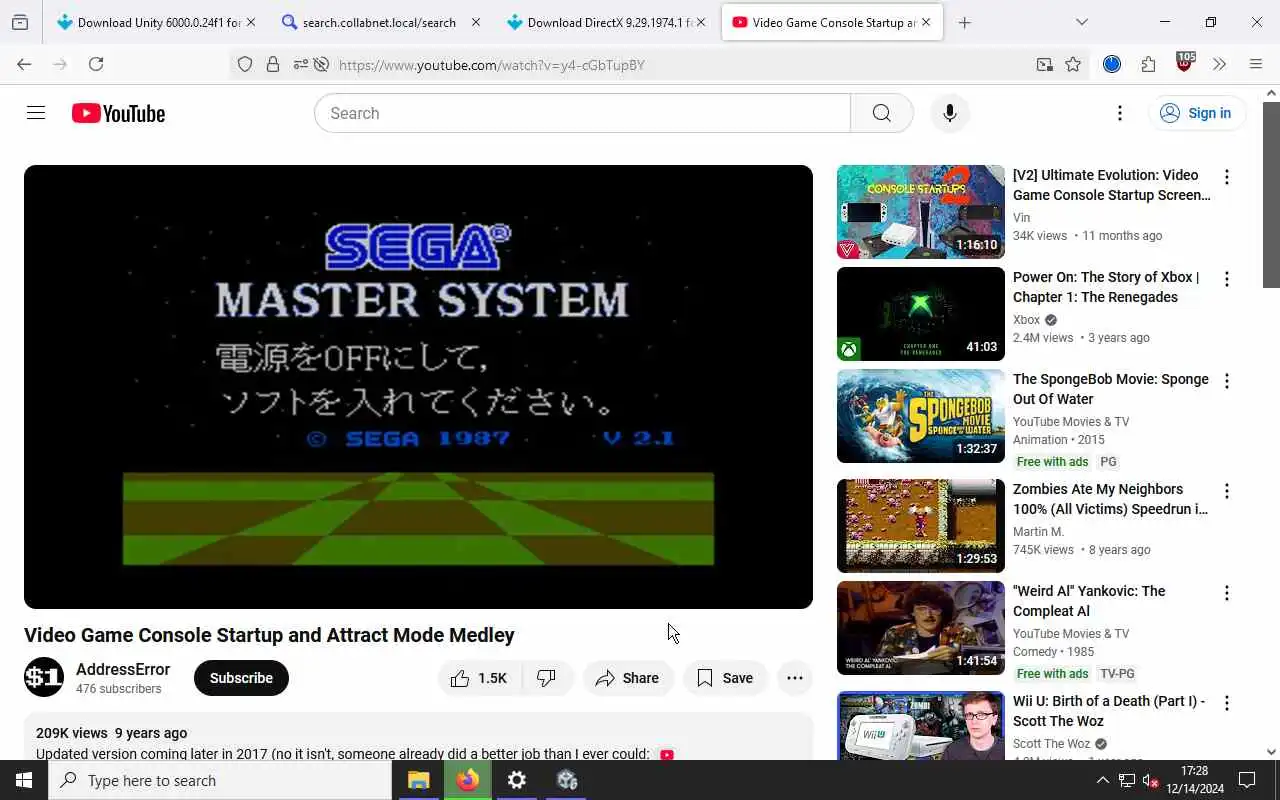Share the video
The width and height of the screenshot is (1280, 800).
627,678
